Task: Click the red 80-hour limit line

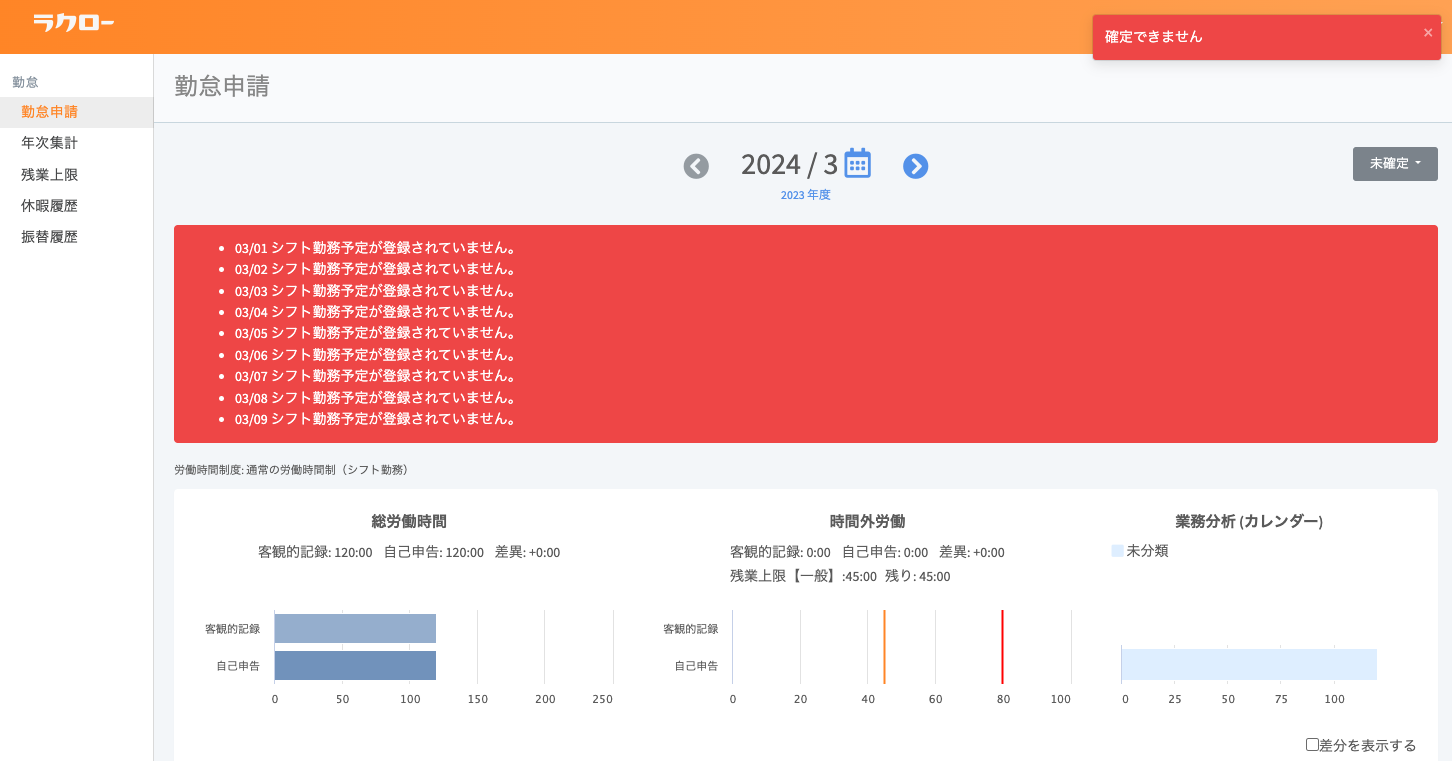Action: pos(1002,645)
